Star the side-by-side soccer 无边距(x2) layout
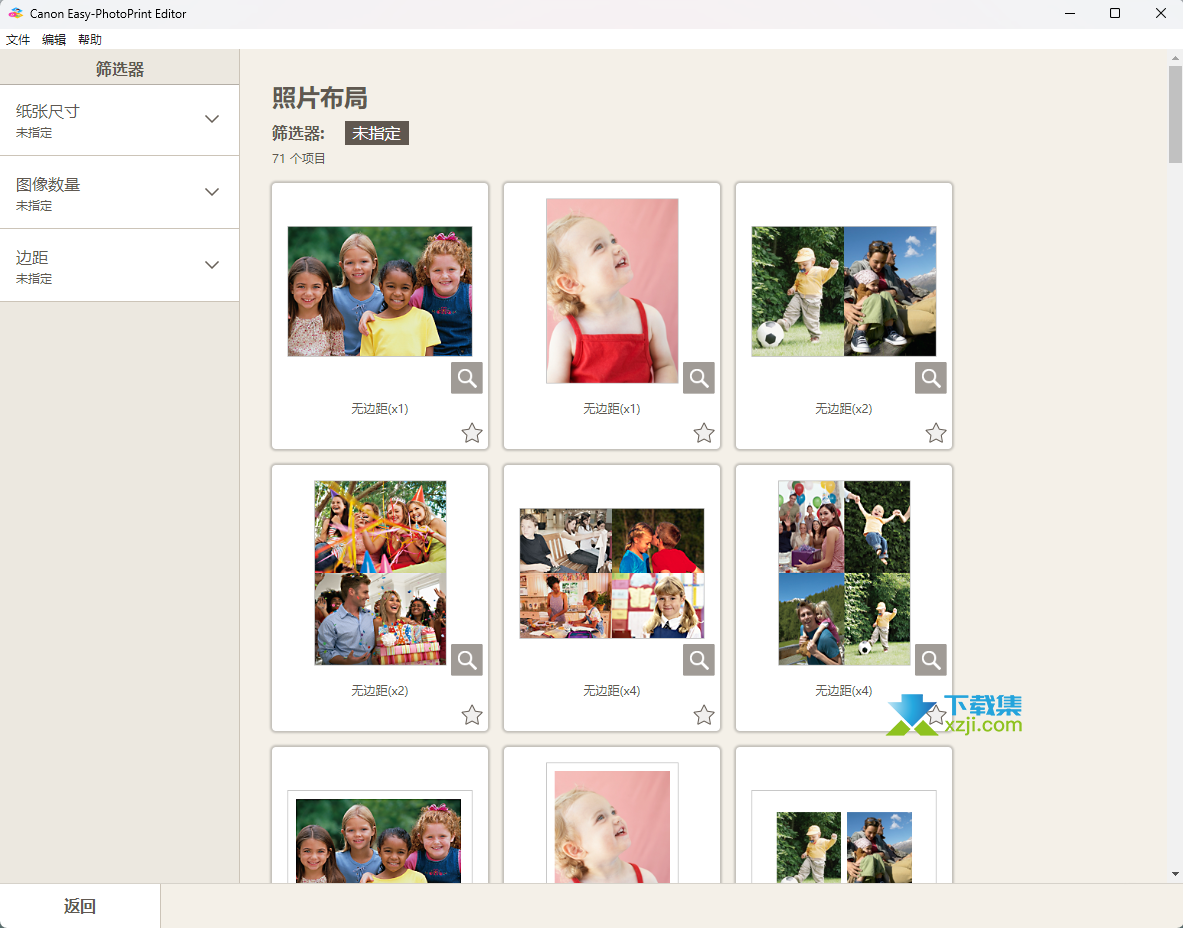1183x928 pixels. pyautogui.click(x=936, y=433)
